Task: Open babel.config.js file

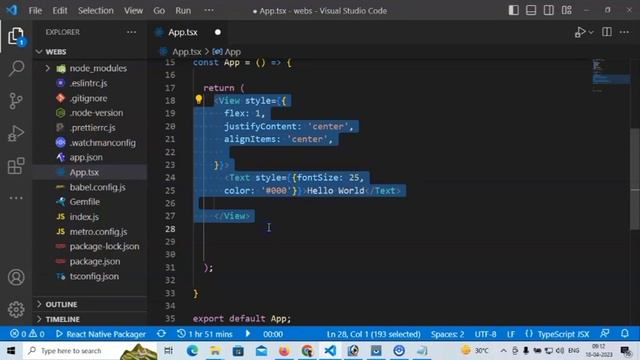Action: [x=98, y=187]
